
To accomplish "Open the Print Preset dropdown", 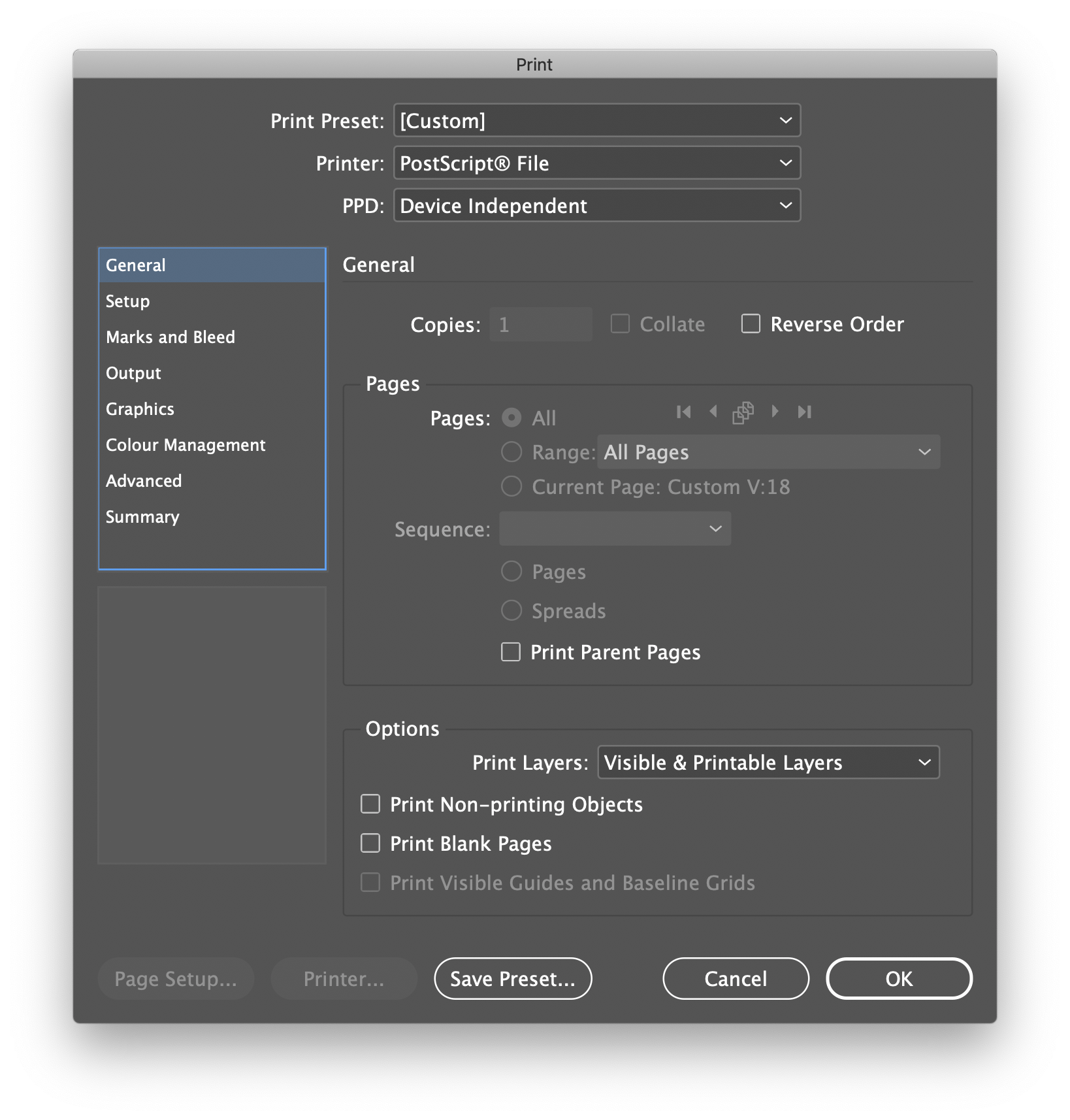I will (x=596, y=120).
